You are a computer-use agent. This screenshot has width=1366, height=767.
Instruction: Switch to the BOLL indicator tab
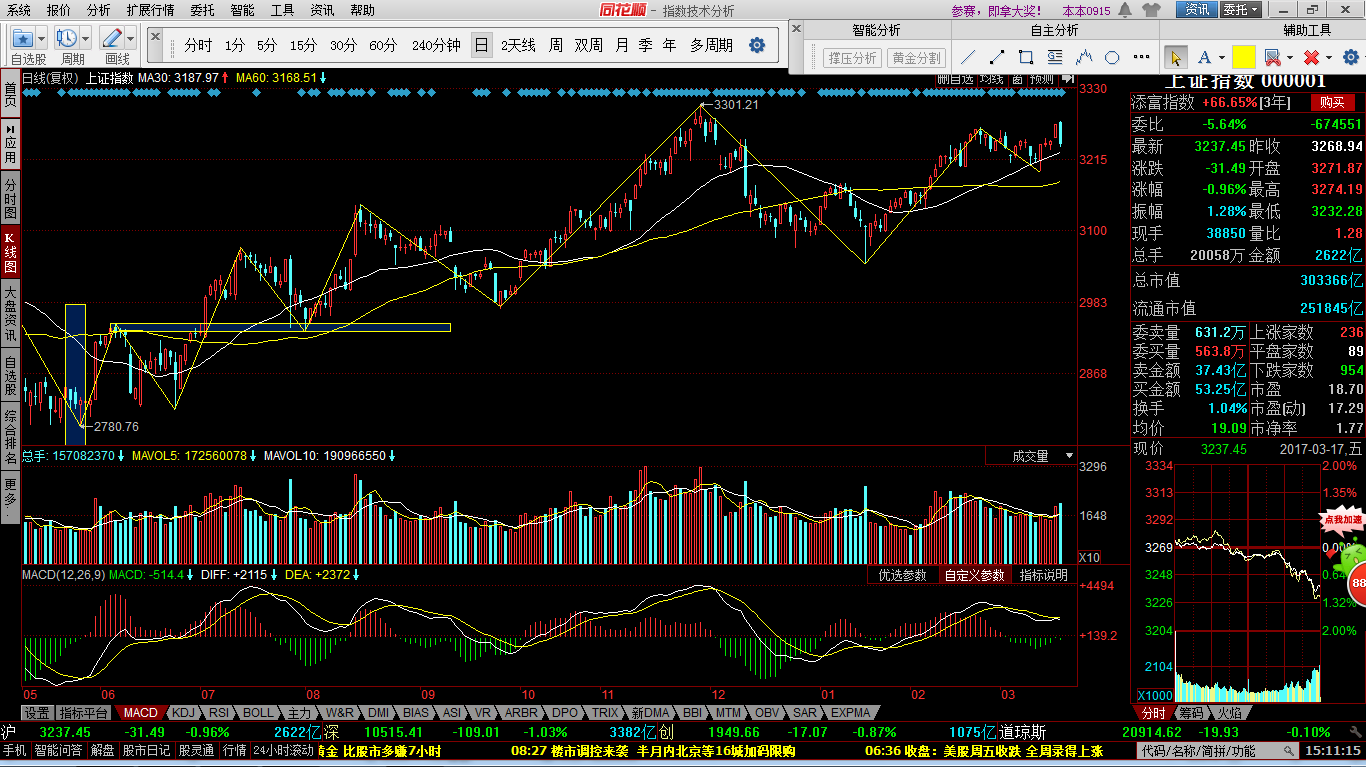coord(258,713)
